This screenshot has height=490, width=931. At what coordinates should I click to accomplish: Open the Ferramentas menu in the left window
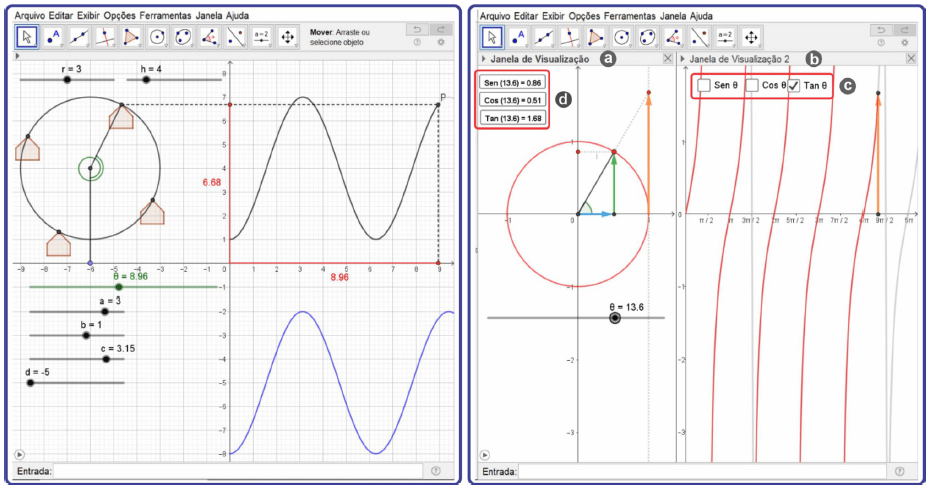click(167, 16)
